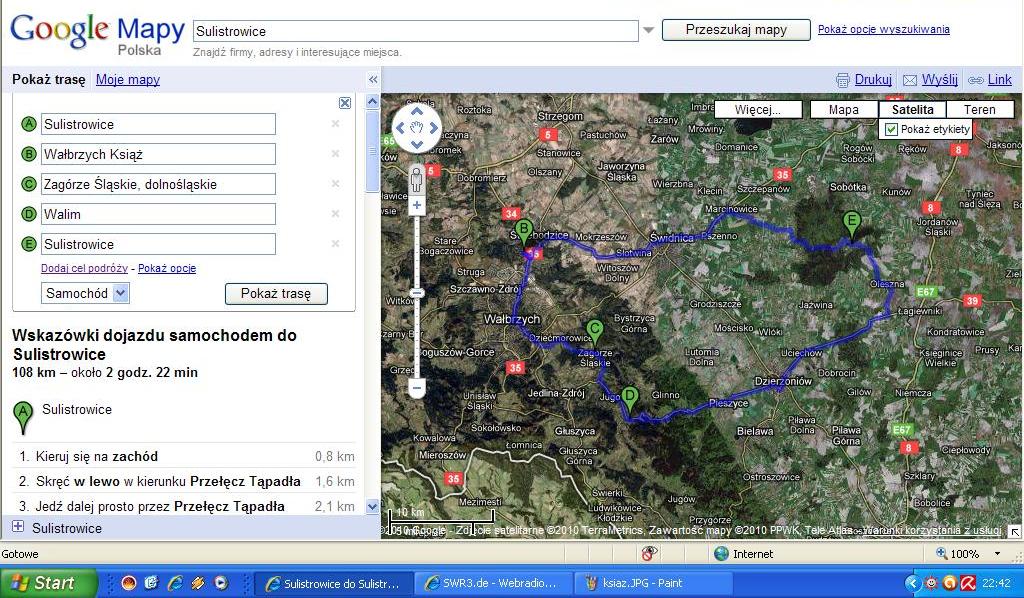The image size is (1024, 598).
Task: Collapse the left panel with double chevron
Action: [x=373, y=80]
